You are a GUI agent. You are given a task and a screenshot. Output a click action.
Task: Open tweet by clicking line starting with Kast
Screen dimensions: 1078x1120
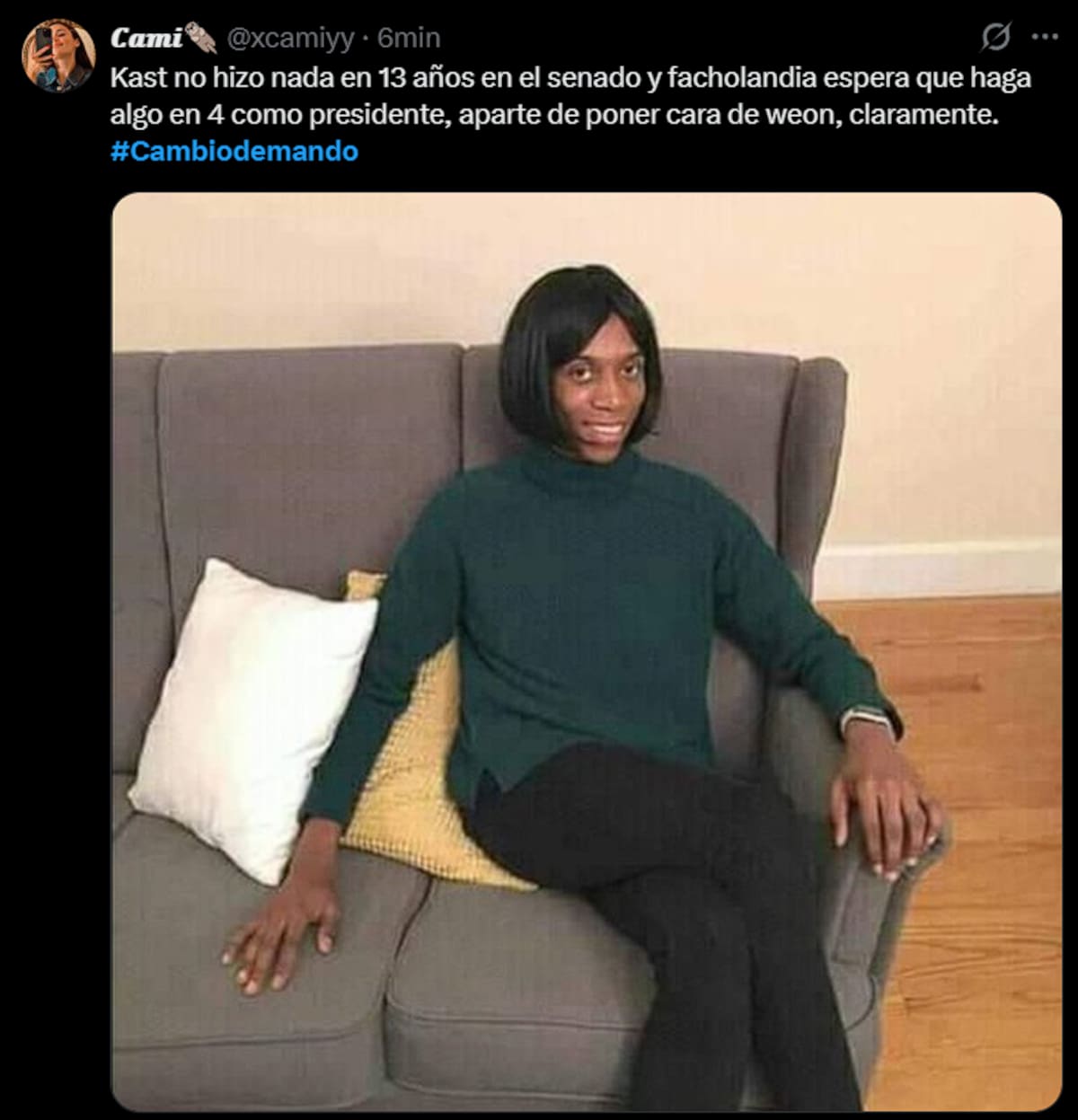tap(570, 78)
